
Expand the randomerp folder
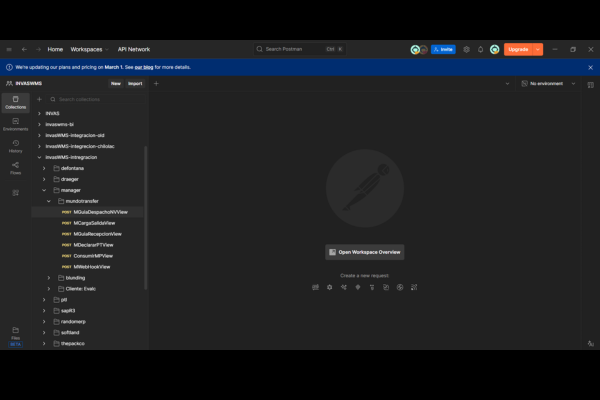pyautogui.click(x=44, y=322)
